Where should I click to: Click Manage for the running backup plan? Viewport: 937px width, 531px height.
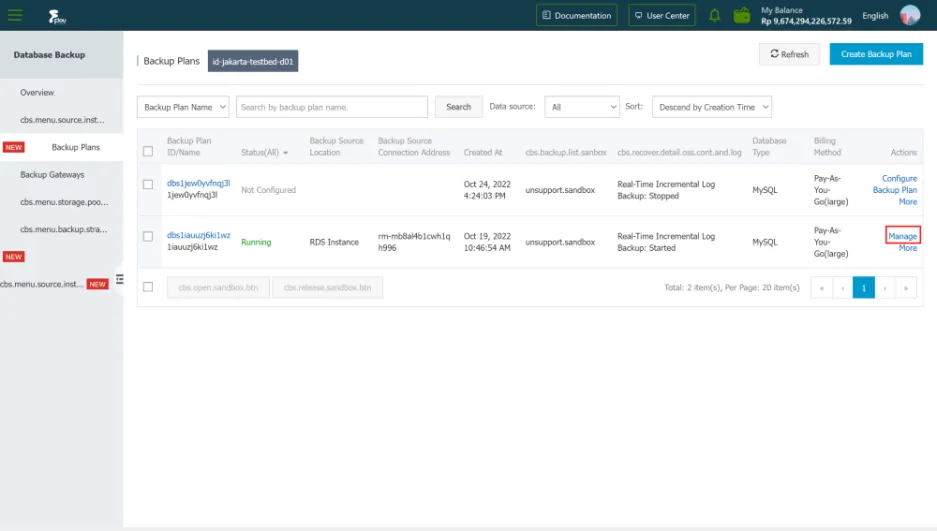[x=902, y=235]
